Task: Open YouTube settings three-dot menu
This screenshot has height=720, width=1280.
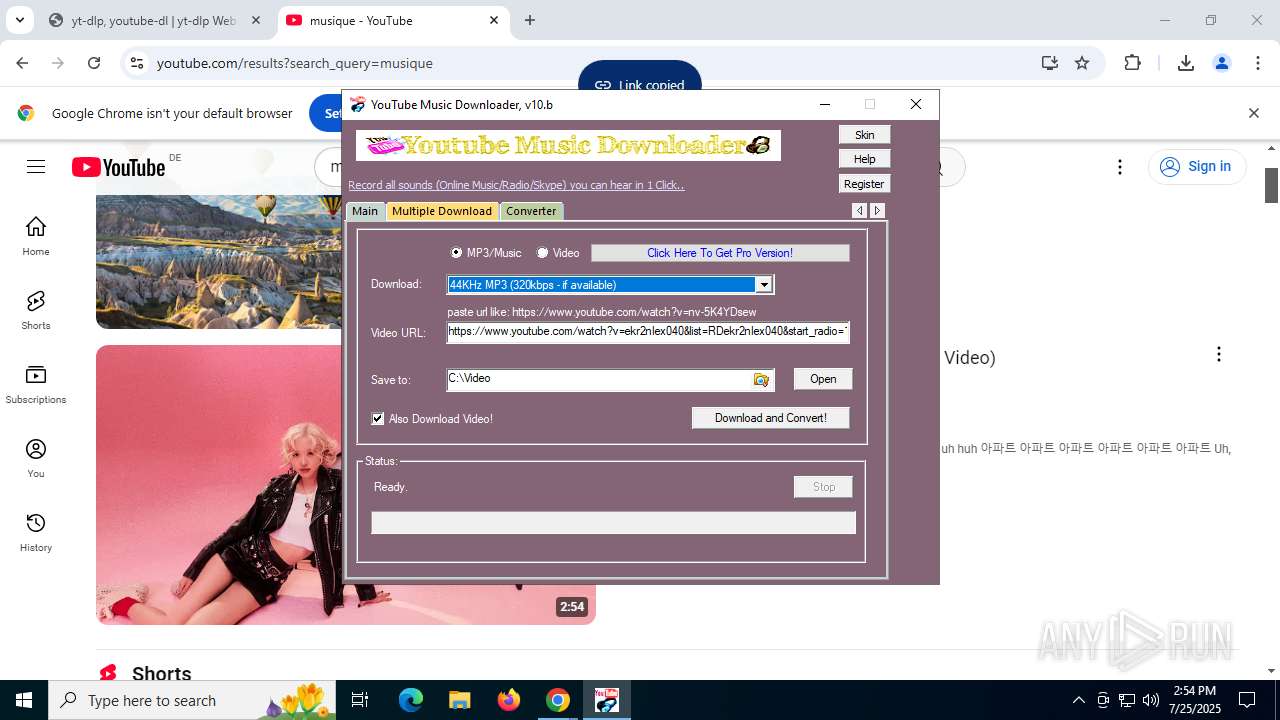Action: [x=1120, y=167]
